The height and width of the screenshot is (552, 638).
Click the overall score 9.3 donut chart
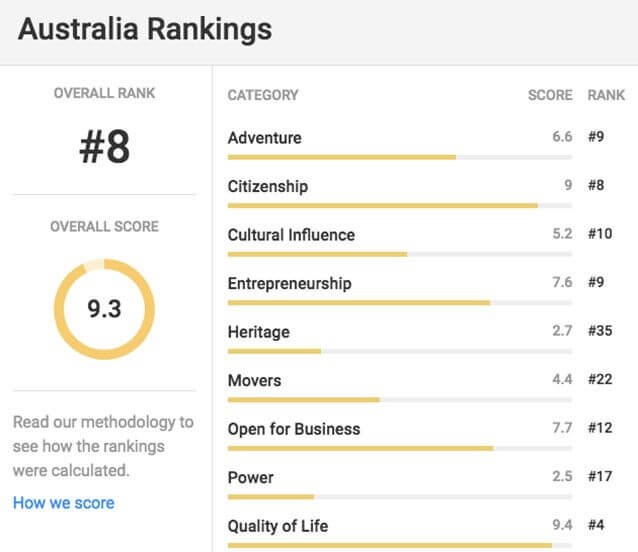pyautogui.click(x=104, y=309)
